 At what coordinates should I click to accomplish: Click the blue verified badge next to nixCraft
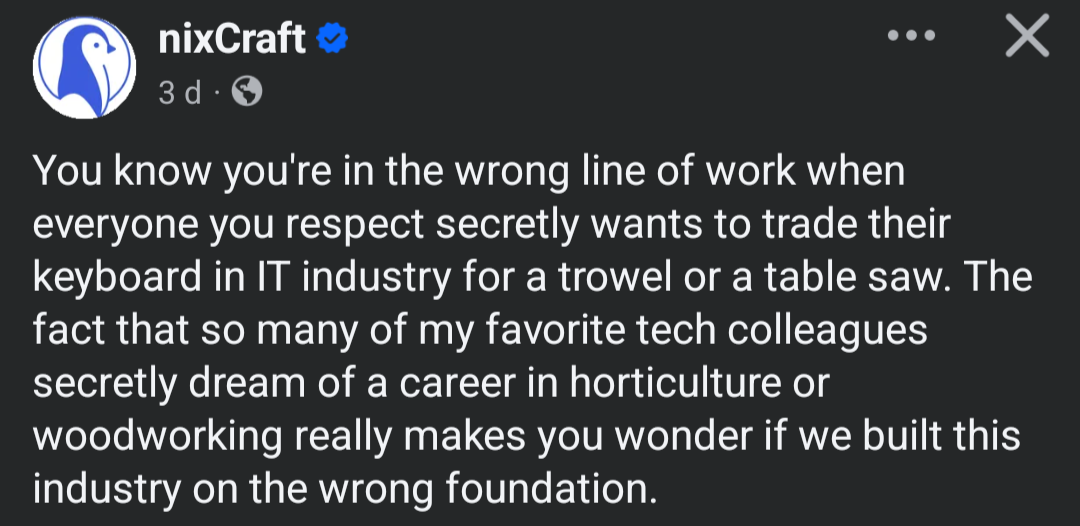(x=333, y=40)
